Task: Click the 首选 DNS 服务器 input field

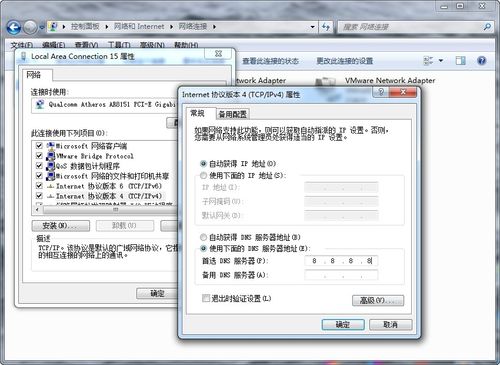Action: (x=341, y=261)
